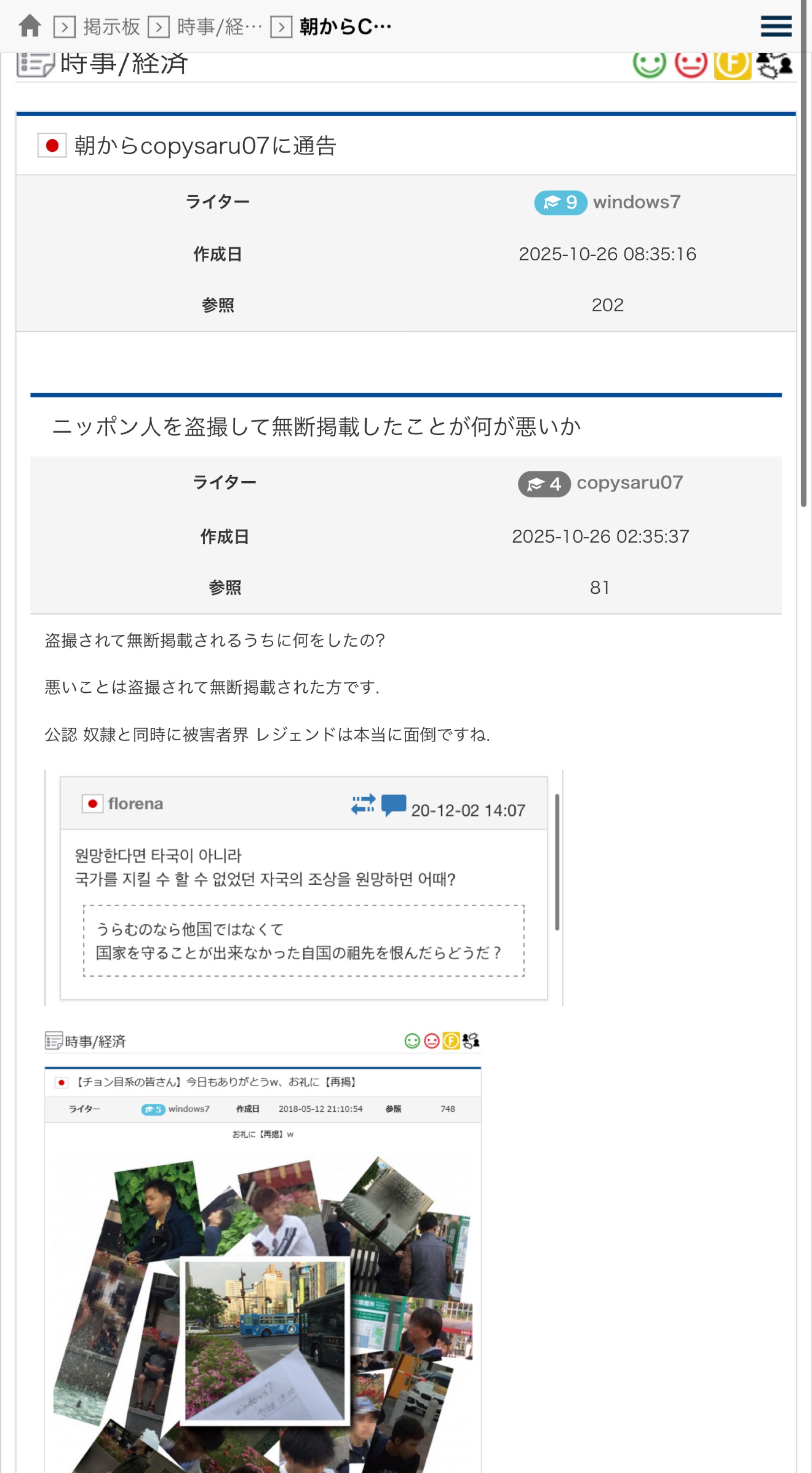Expand the chevron before 掲示板

coord(65,27)
